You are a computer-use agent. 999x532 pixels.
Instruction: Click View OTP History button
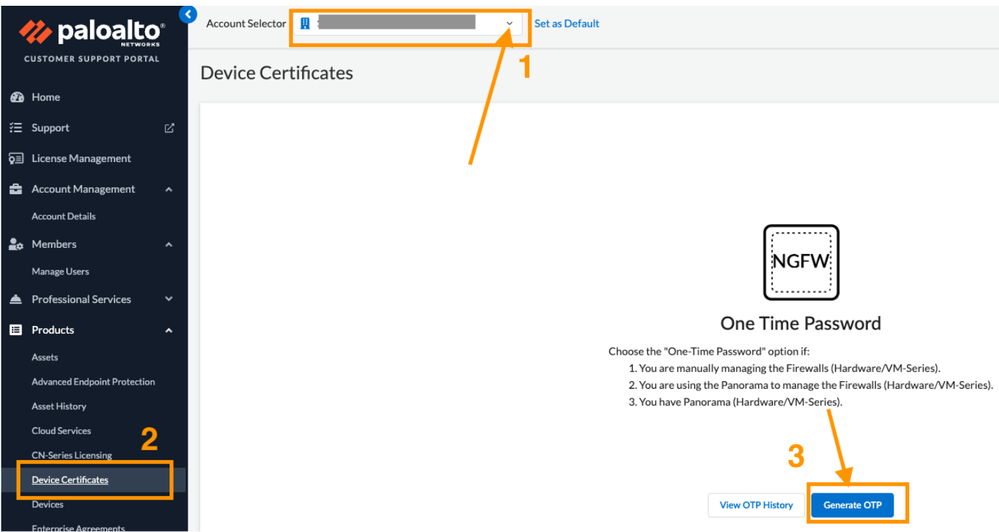click(756, 505)
